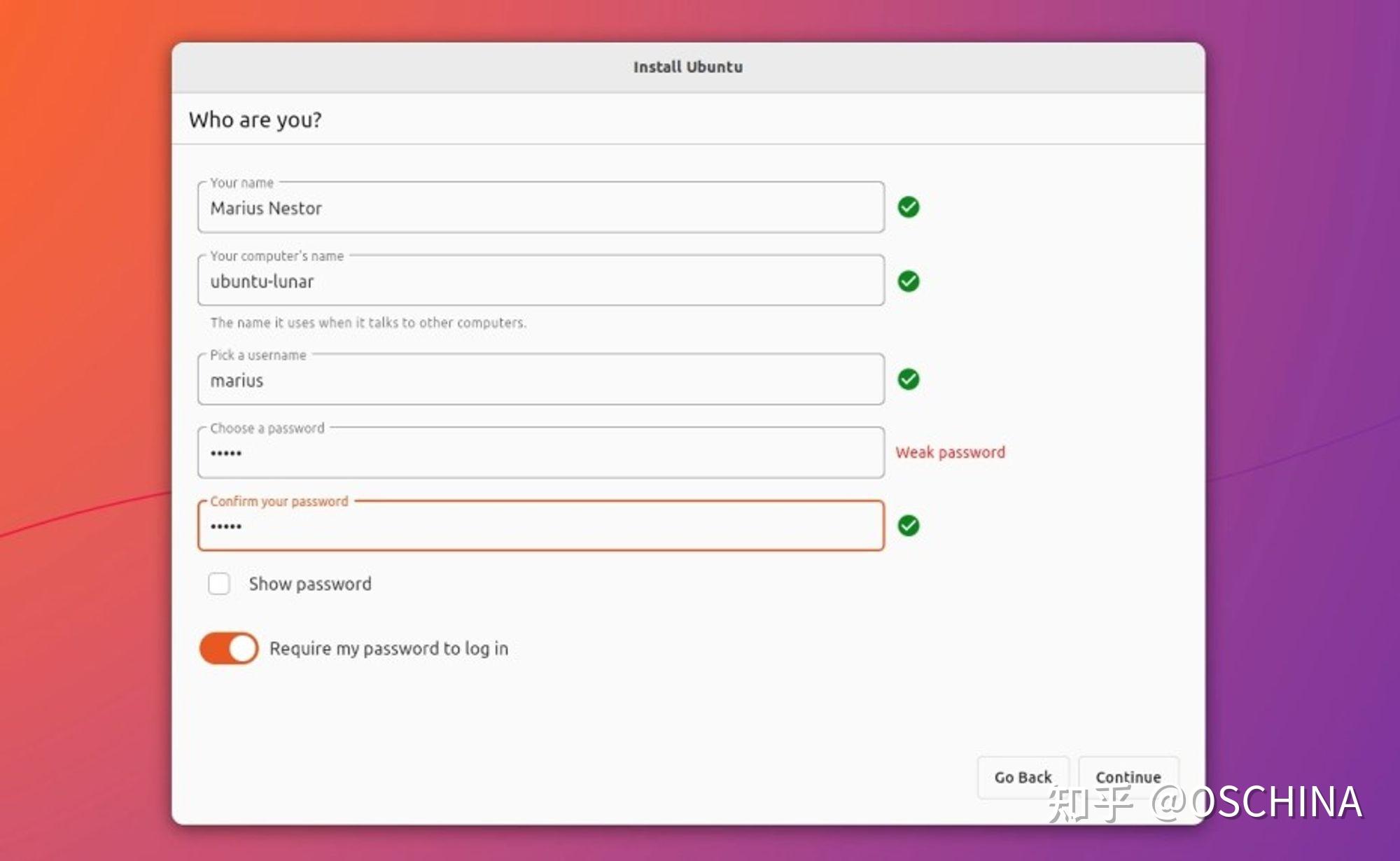
Task: Click the green checkmark beside Confirm password
Action: click(x=909, y=526)
